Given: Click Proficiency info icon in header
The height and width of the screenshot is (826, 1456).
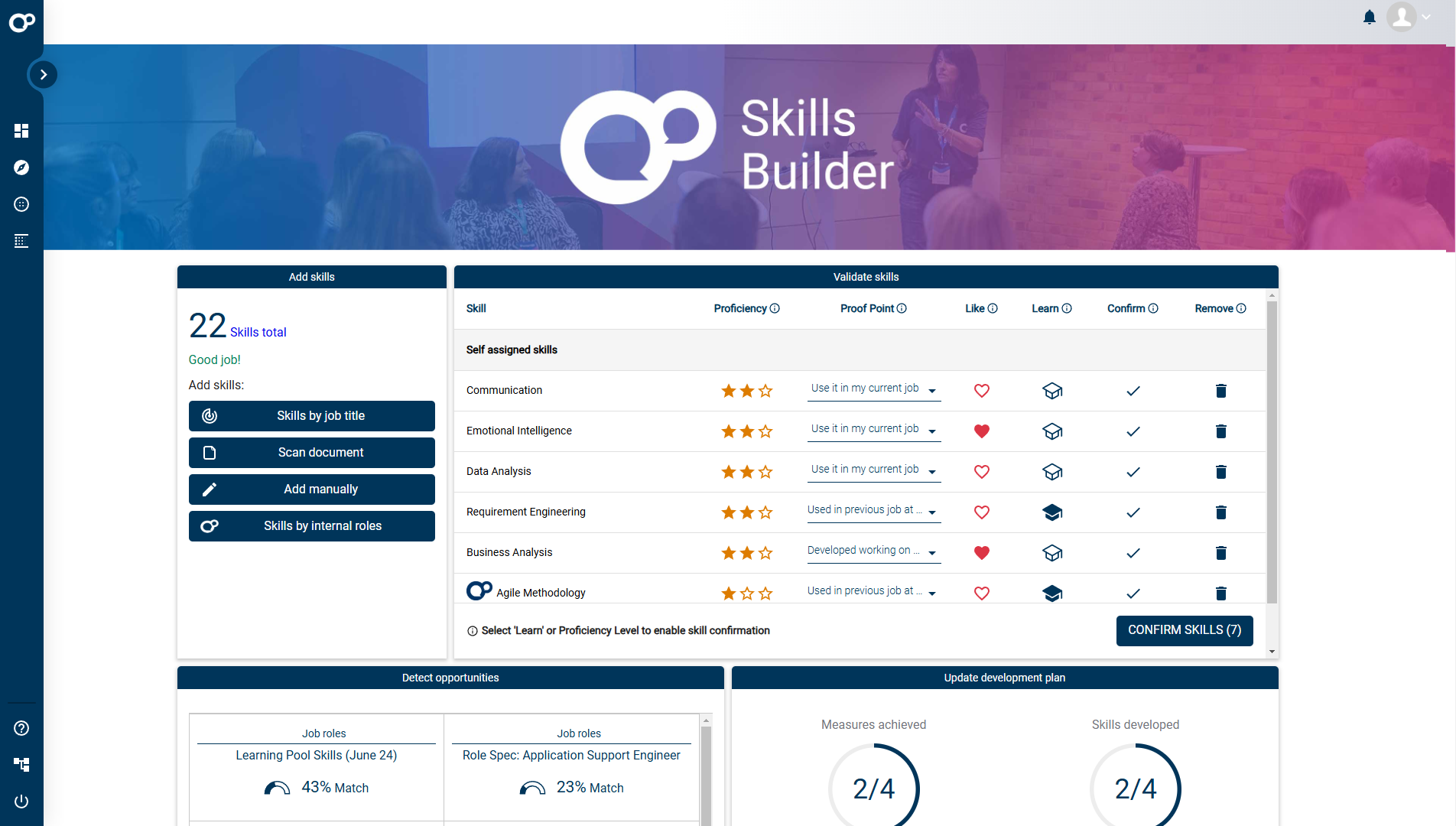Looking at the screenshot, I should pos(775,308).
